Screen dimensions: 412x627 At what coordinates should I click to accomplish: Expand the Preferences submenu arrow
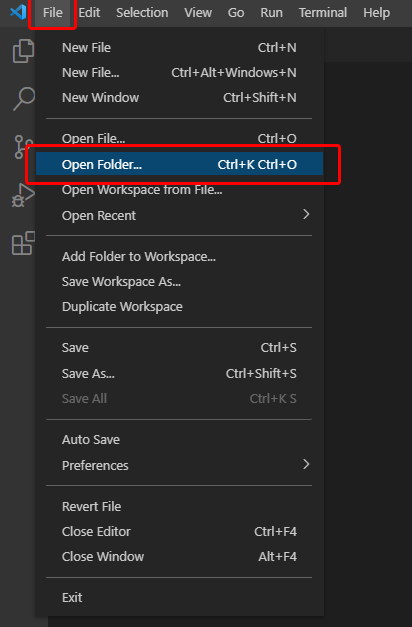(x=306, y=464)
